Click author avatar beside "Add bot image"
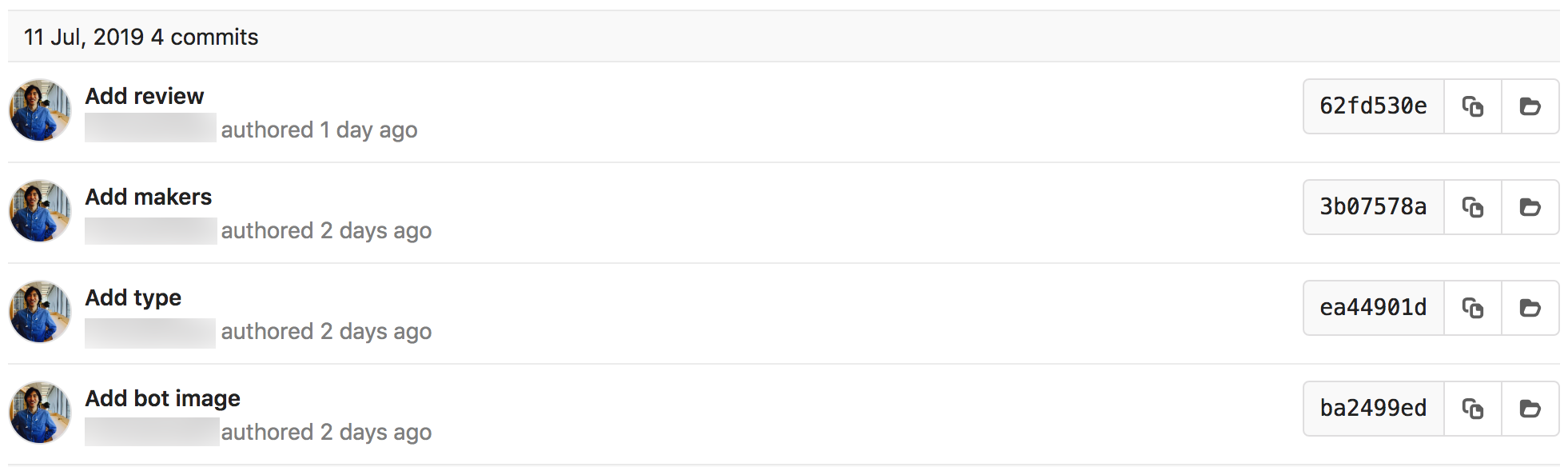Viewport: 1568px width, 467px height. [40, 413]
